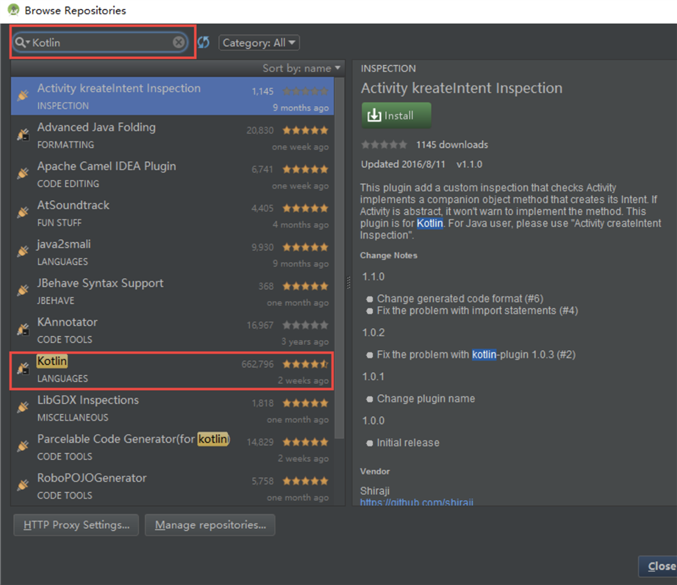
Task: Click the splitter handle between list and details
Action: click(x=348, y=283)
